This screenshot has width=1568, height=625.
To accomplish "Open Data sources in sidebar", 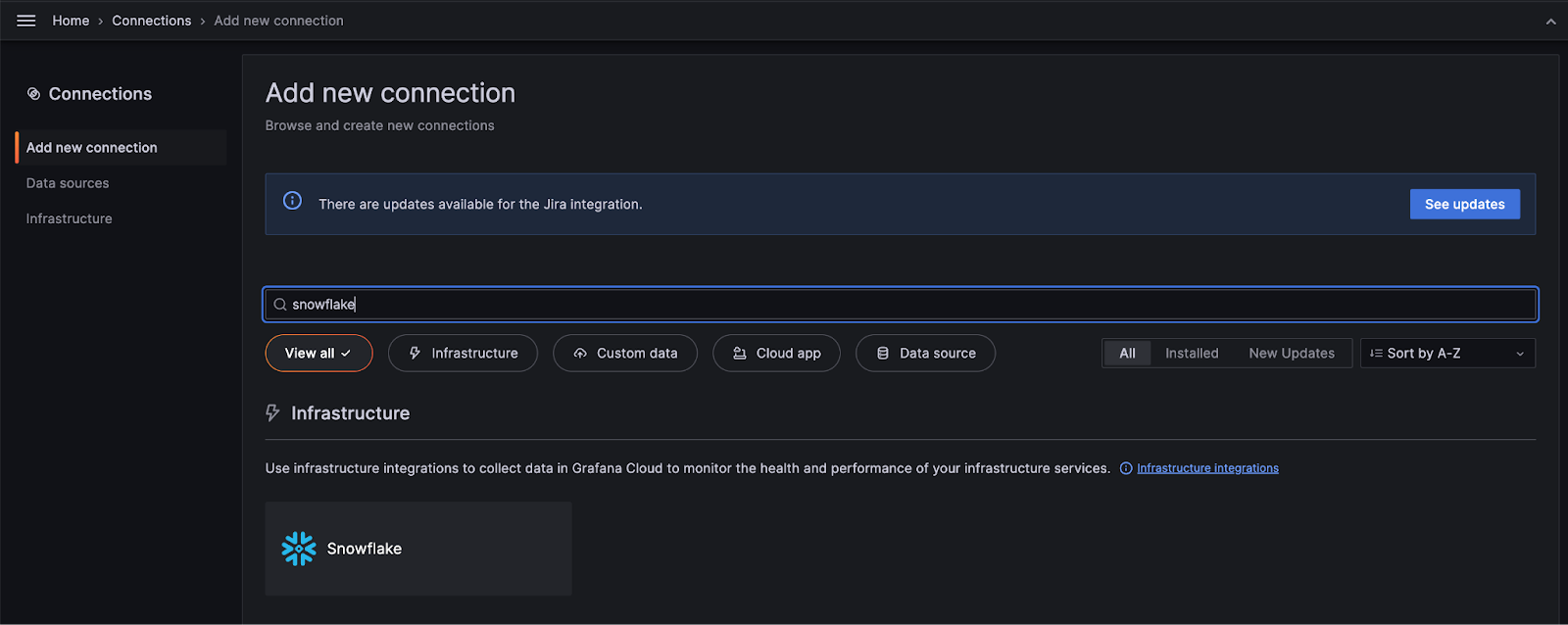I will tap(68, 183).
